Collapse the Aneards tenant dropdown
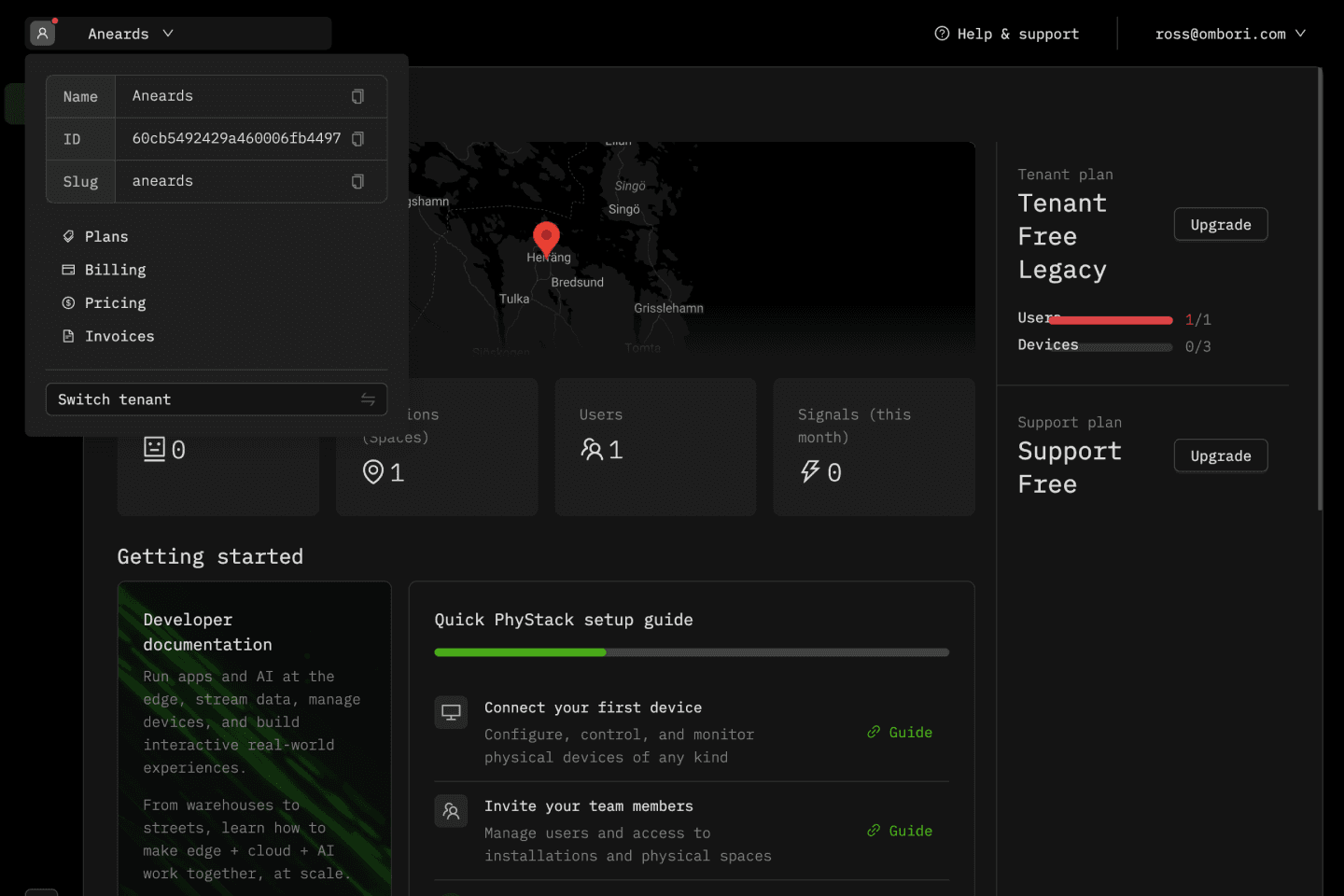The width and height of the screenshot is (1344, 896). pos(168,34)
